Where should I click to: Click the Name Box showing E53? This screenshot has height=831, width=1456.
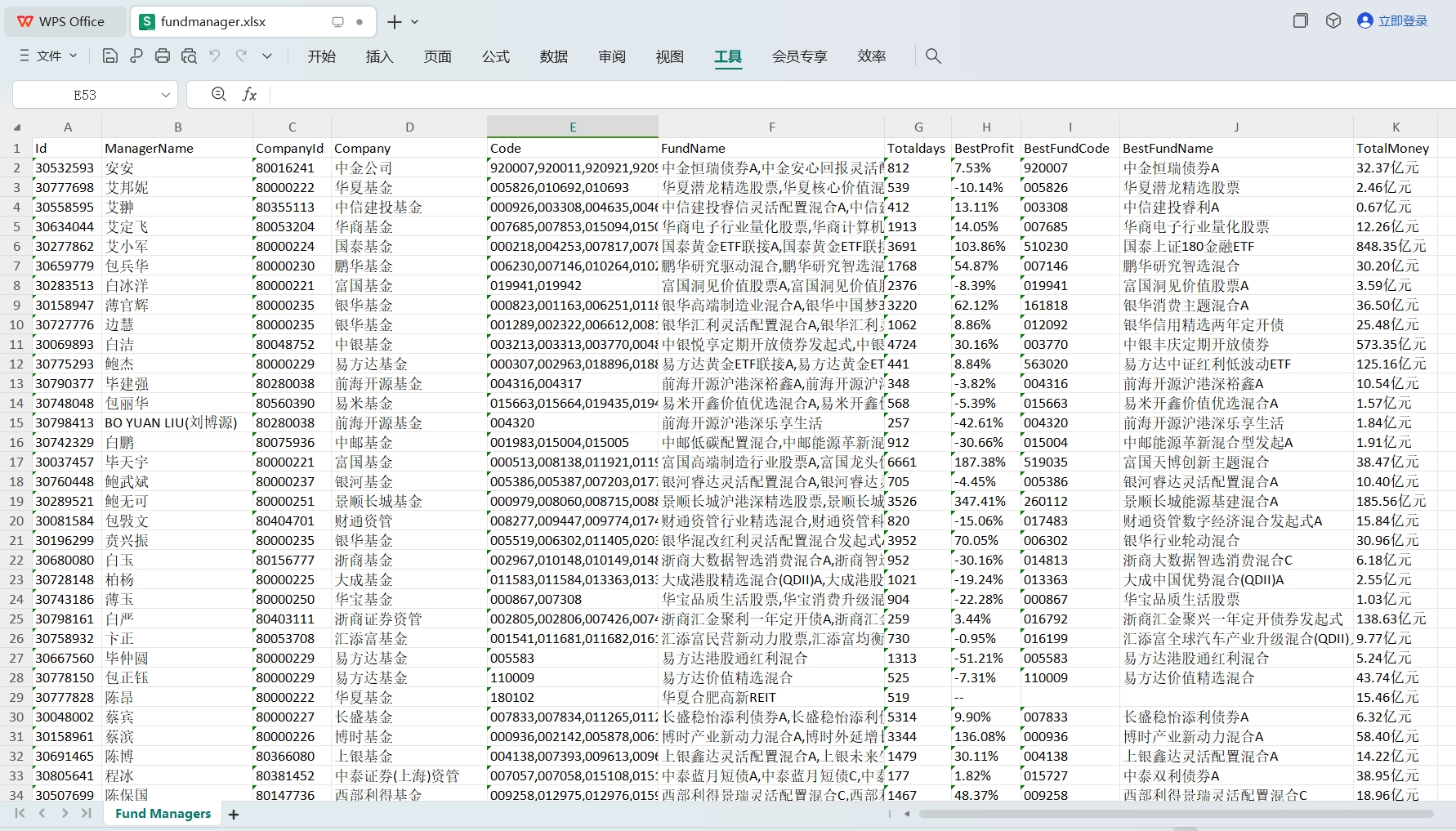tap(85, 95)
